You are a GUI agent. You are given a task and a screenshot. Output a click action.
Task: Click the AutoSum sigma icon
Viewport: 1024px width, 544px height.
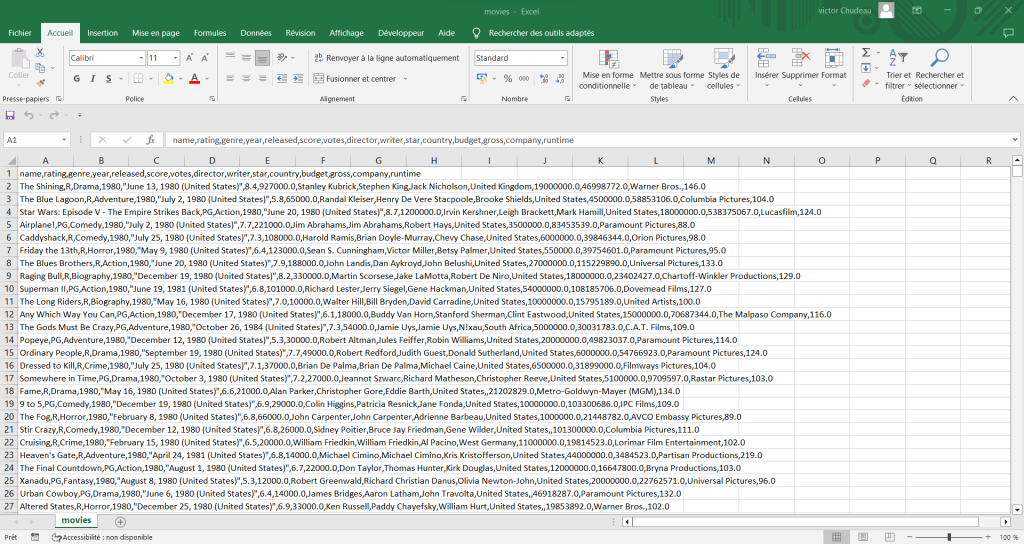pyautogui.click(x=866, y=53)
